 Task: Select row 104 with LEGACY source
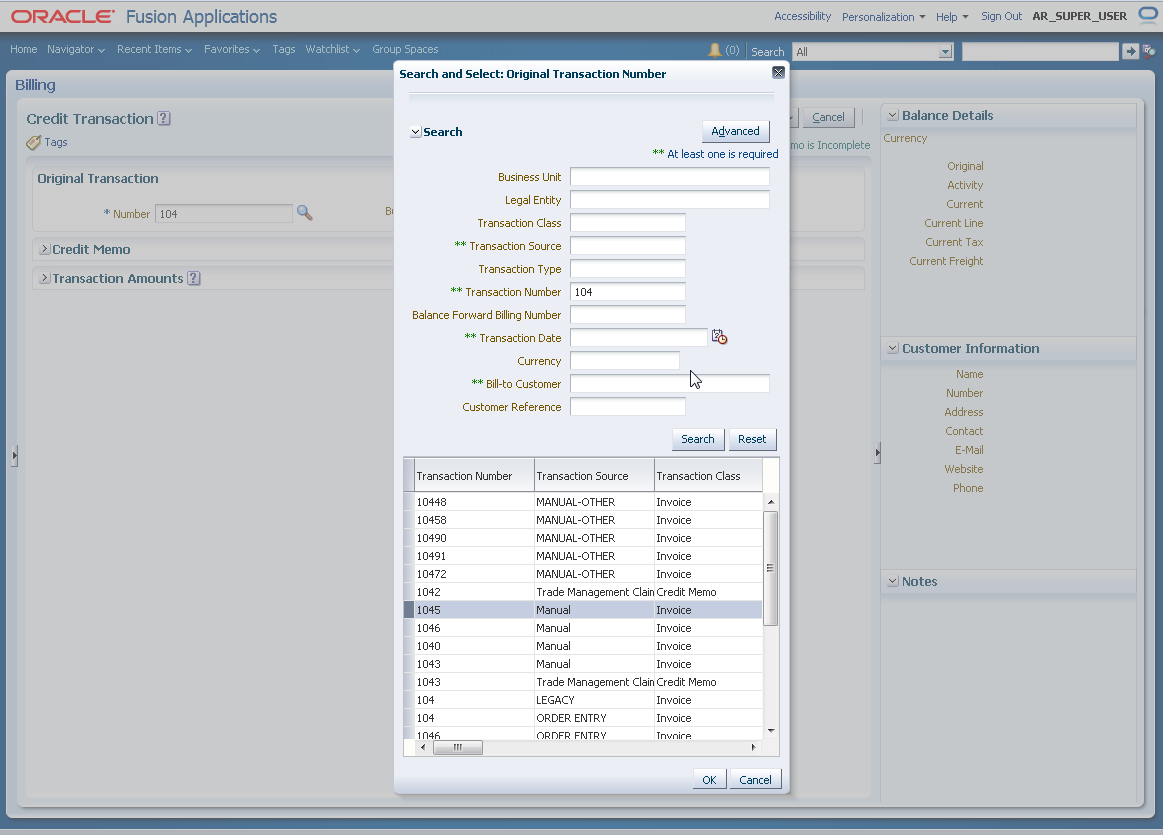pyautogui.click(x=583, y=700)
